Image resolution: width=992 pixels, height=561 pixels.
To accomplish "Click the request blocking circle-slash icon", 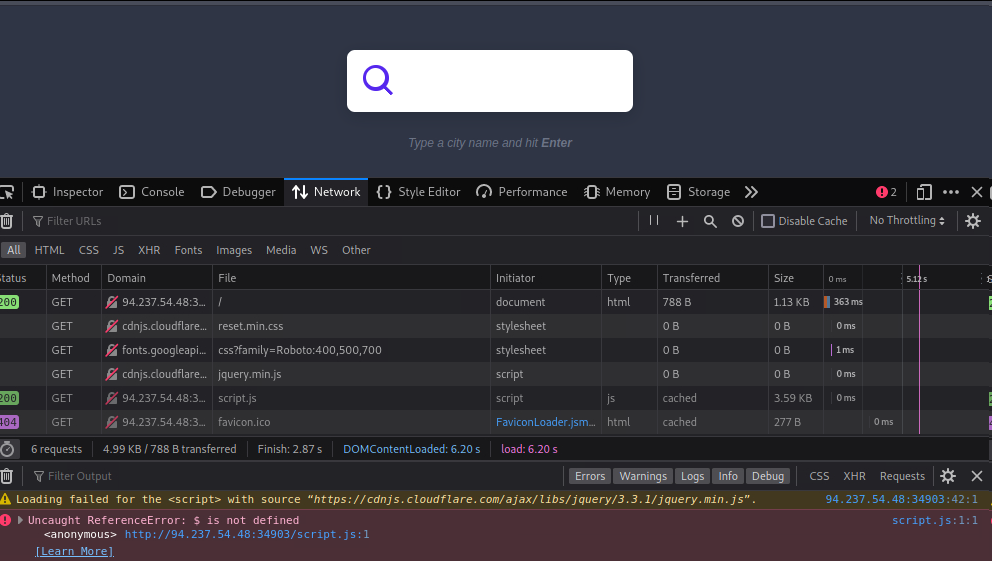I will coord(738,221).
